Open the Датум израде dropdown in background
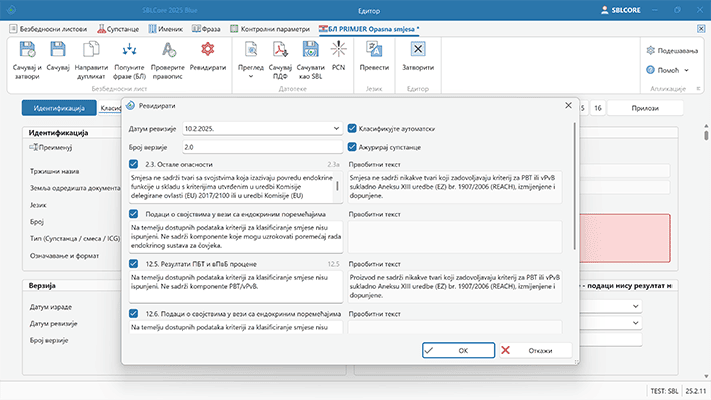This screenshot has height=400, width=711. click(x=636, y=306)
